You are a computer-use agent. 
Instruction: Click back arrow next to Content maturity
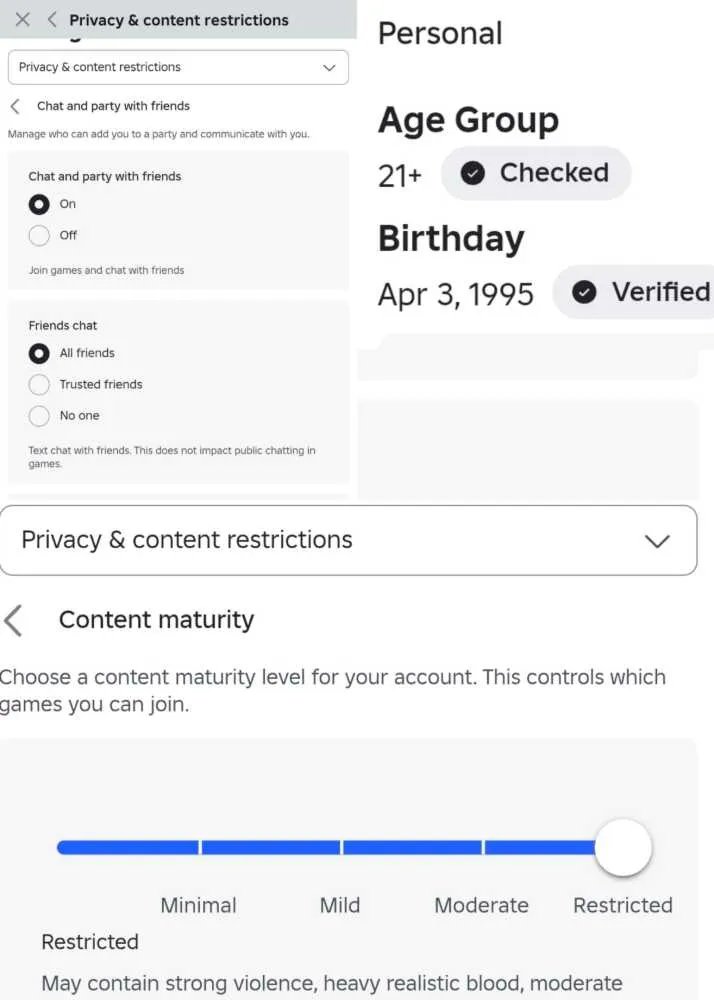pos(13,621)
